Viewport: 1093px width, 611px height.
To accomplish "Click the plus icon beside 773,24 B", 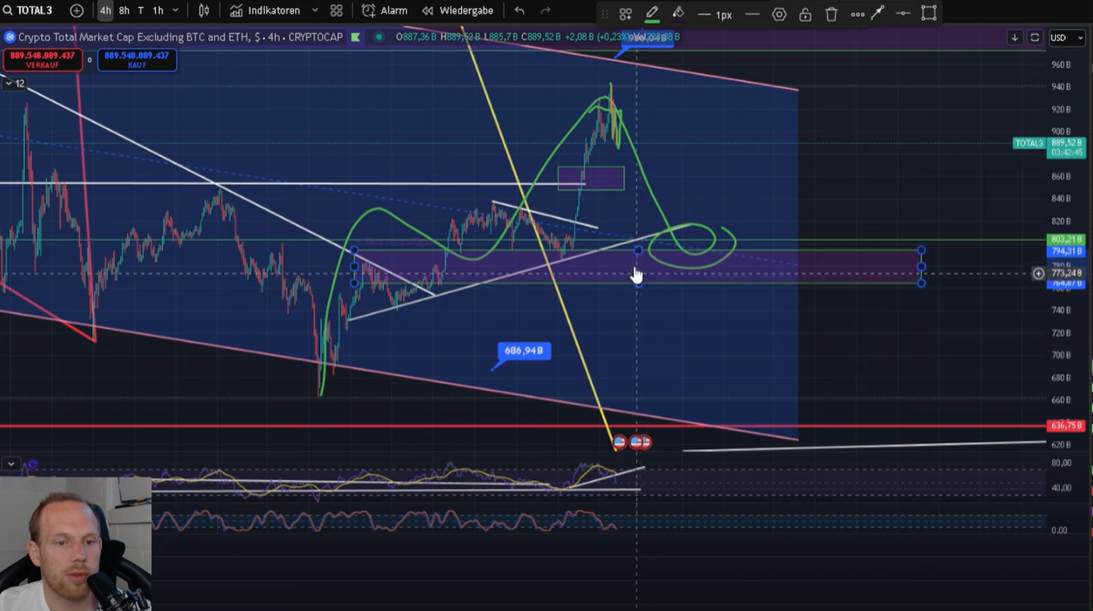I will pos(1039,274).
